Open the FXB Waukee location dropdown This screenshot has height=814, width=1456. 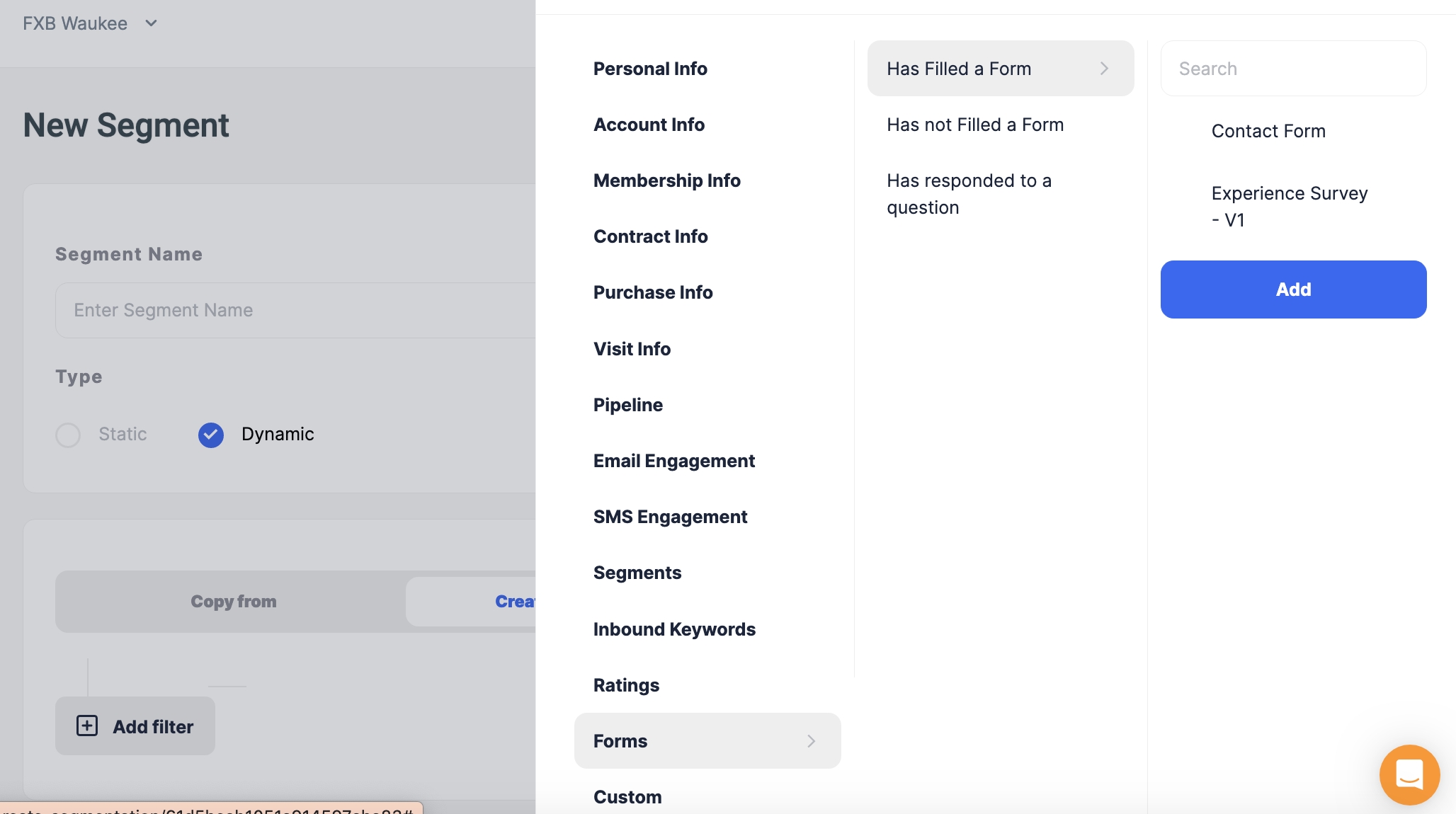pos(89,23)
